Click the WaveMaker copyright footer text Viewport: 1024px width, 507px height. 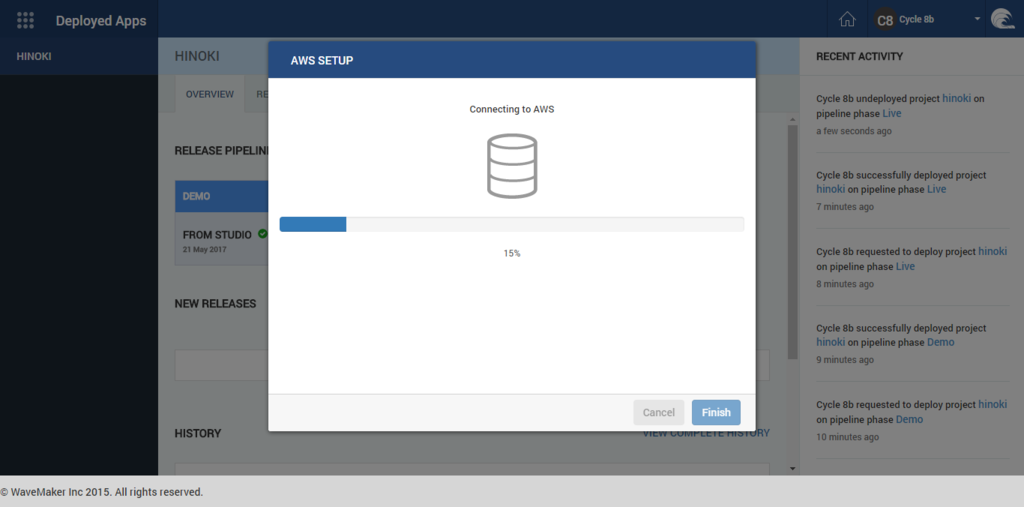pos(102,492)
